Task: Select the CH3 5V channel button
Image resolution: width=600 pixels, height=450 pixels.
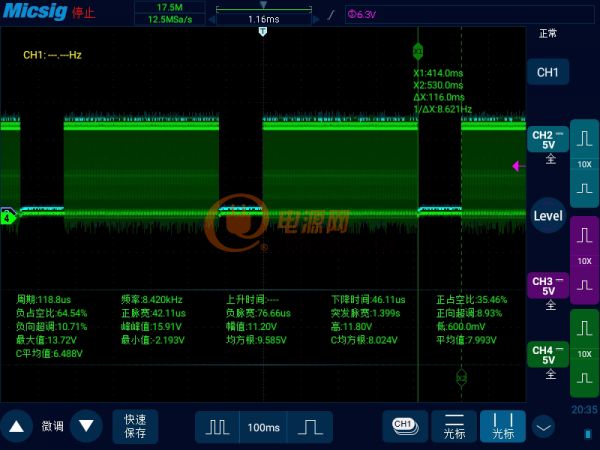Action: tap(548, 286)
